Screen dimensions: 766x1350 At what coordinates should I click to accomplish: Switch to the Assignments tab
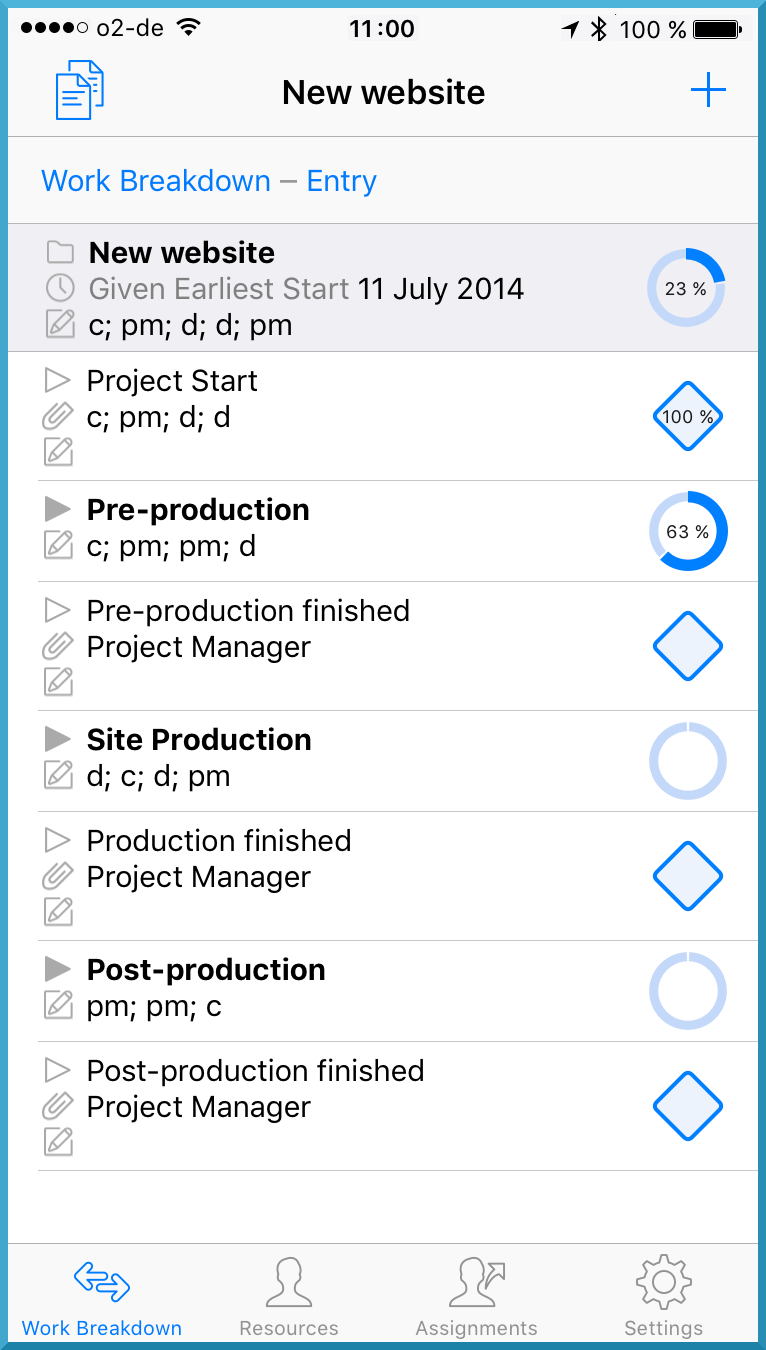476,1297
